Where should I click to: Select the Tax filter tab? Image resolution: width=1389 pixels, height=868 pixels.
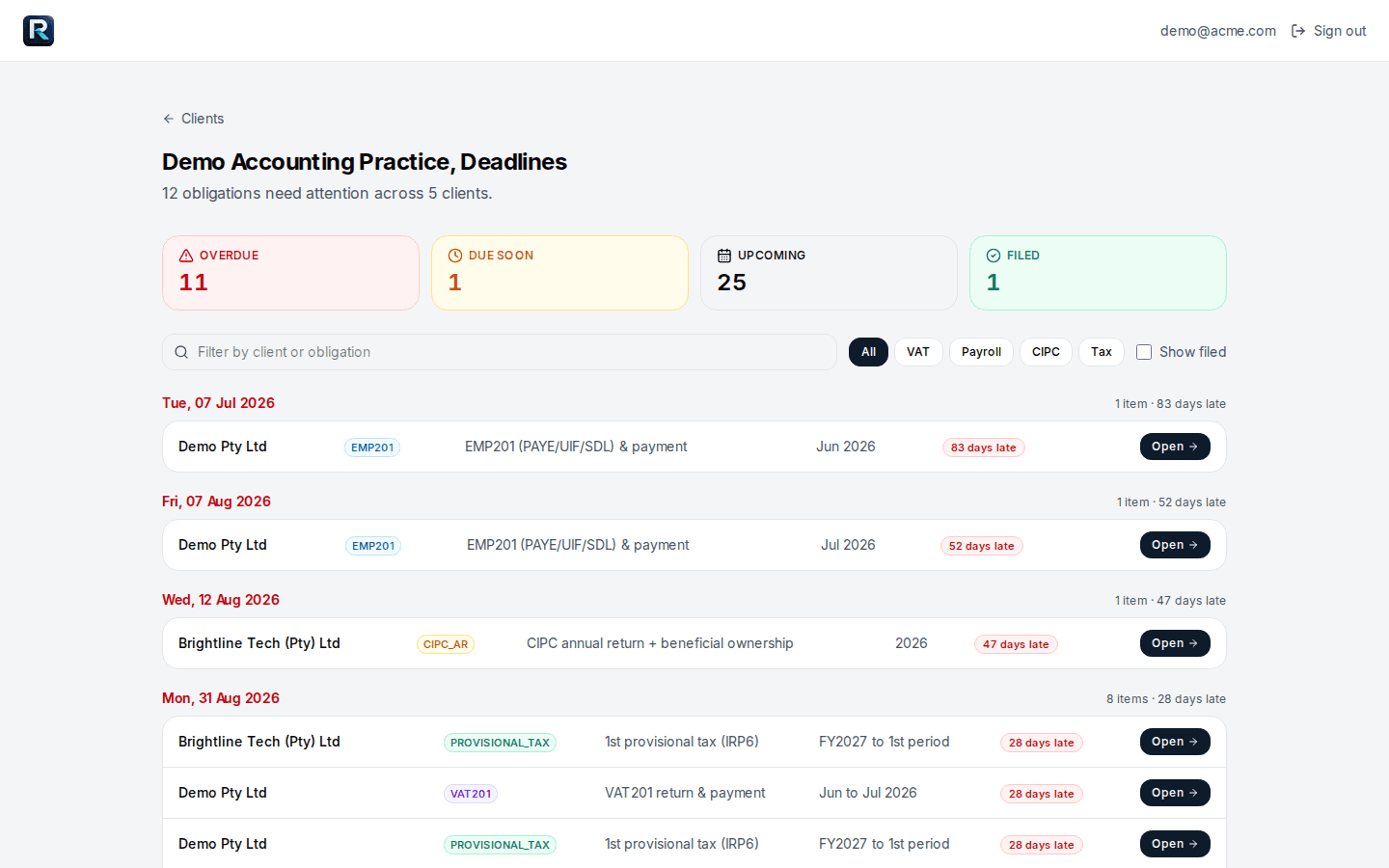1102,352
